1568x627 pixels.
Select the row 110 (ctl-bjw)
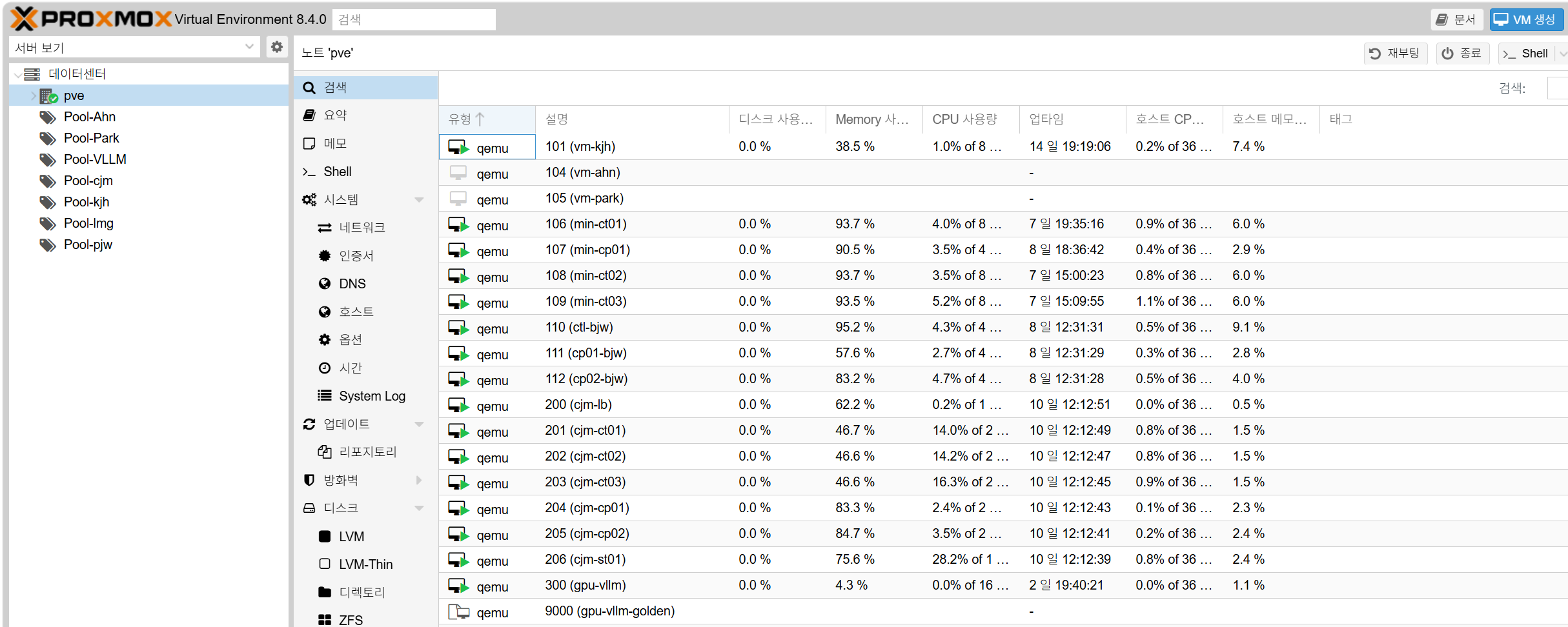tap(1003, 328)
